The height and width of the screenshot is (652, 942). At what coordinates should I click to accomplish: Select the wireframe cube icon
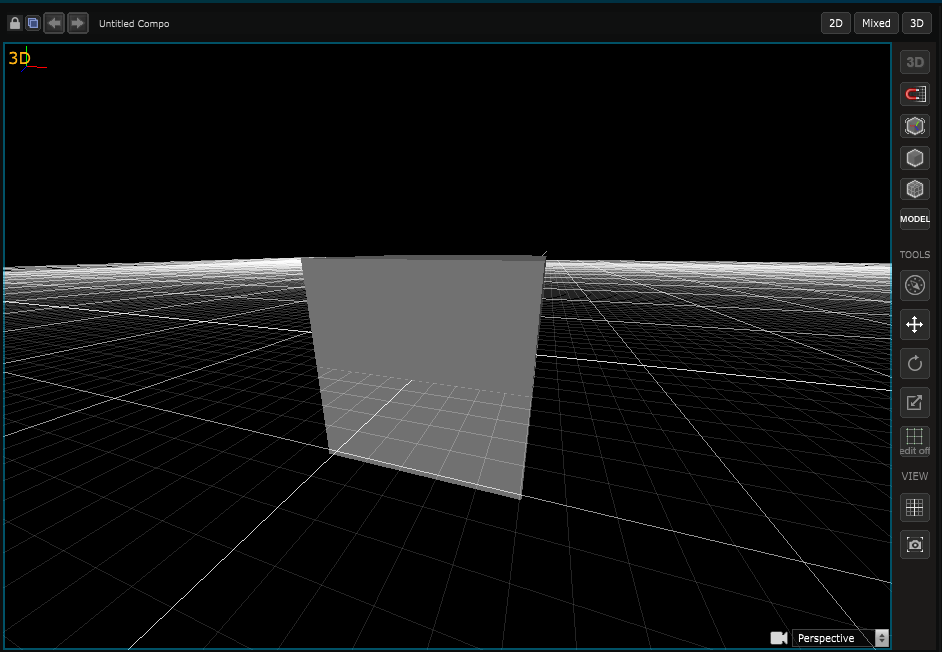click(915, 189)
